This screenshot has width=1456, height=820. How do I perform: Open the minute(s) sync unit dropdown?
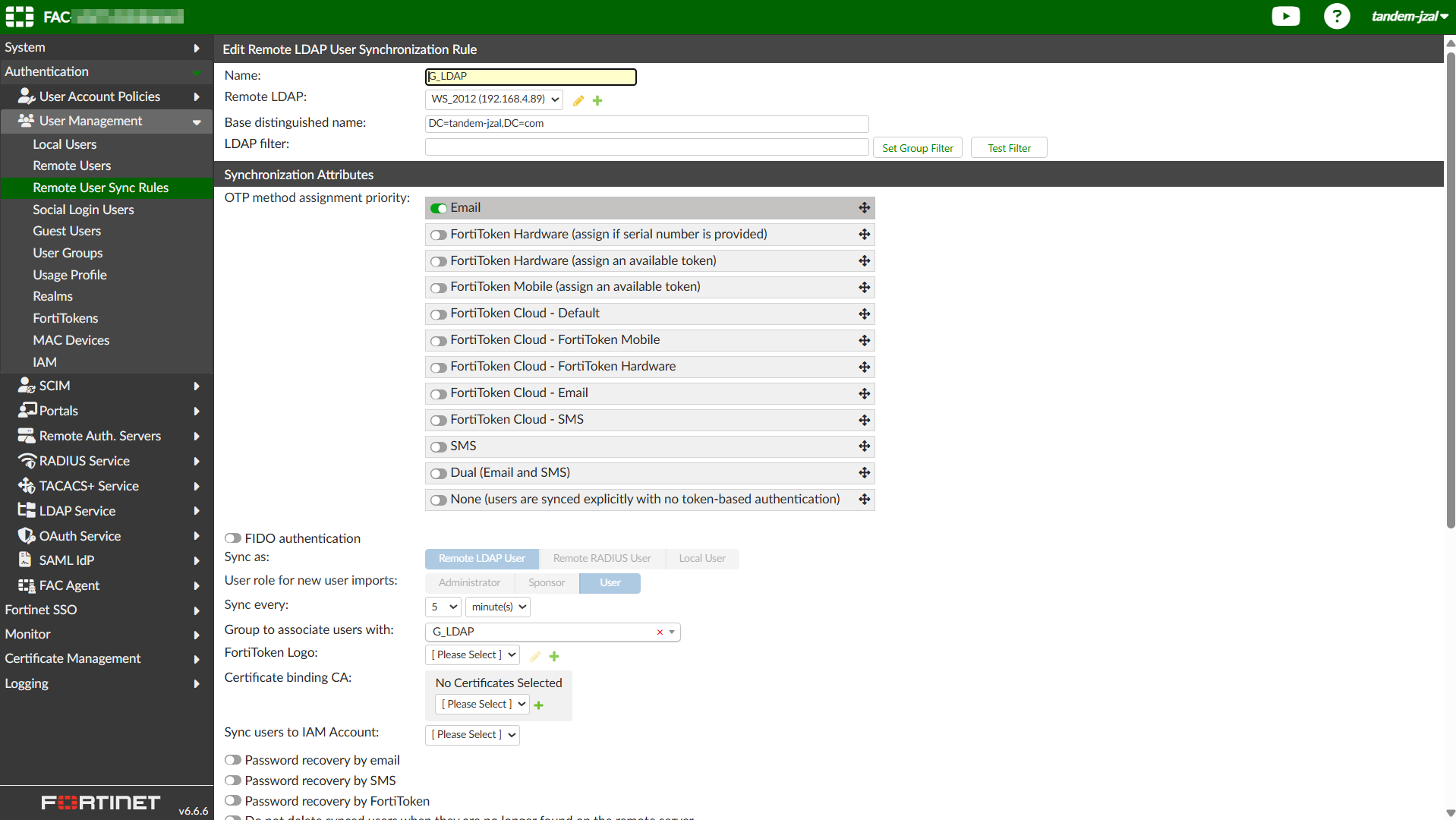click(x=498, y=607)
